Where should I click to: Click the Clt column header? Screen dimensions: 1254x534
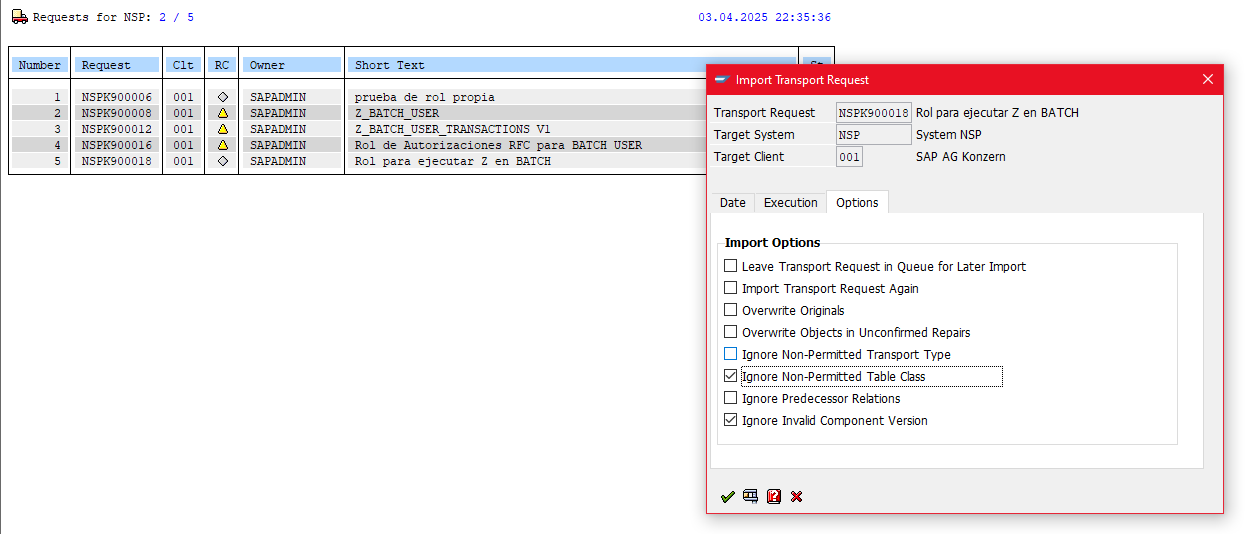pos(183,65)
